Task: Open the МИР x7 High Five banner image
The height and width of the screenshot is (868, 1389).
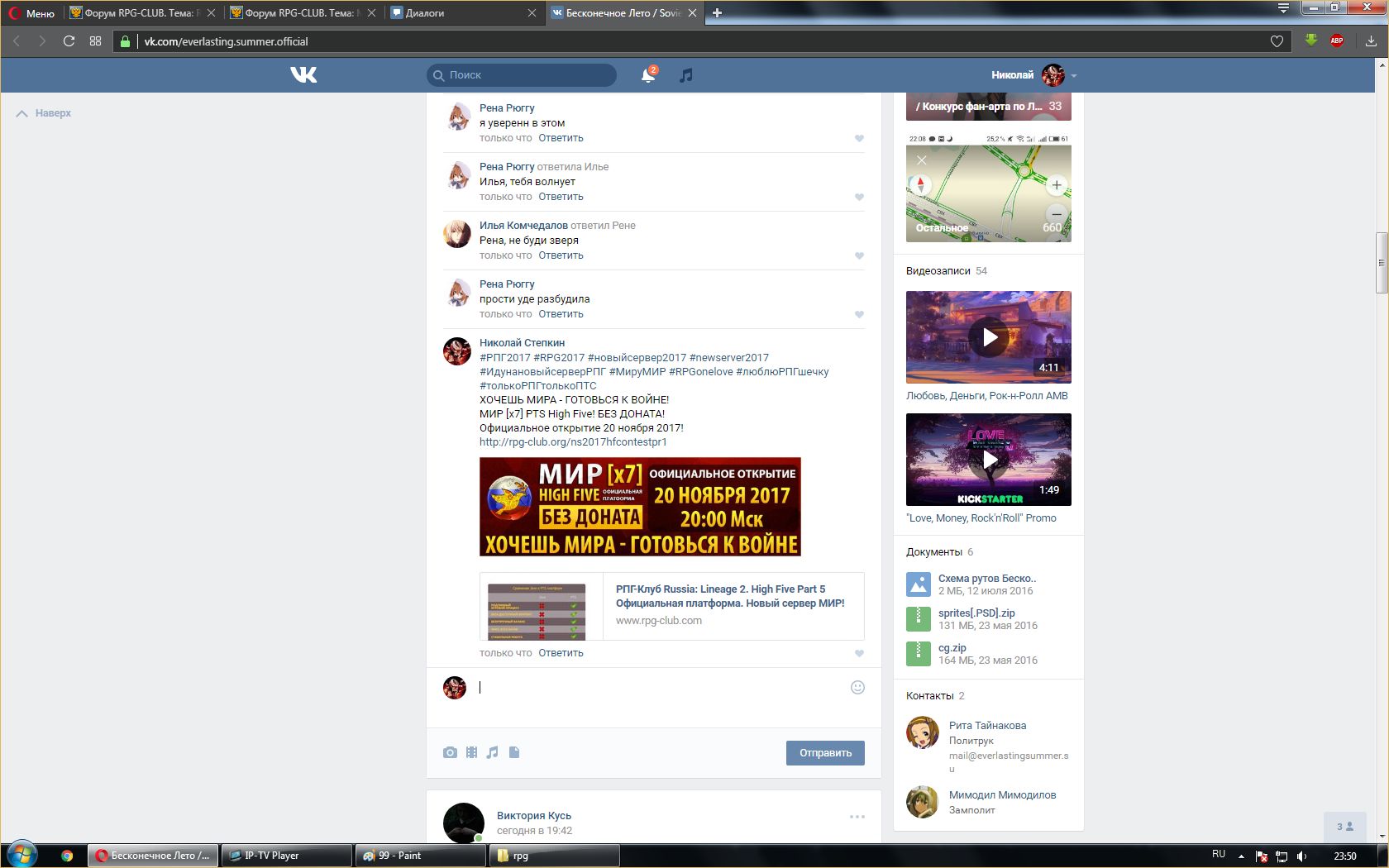Action: click(640, 507)
